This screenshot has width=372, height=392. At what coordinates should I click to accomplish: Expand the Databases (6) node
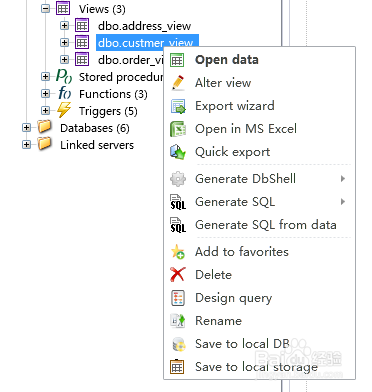[27, 128]
